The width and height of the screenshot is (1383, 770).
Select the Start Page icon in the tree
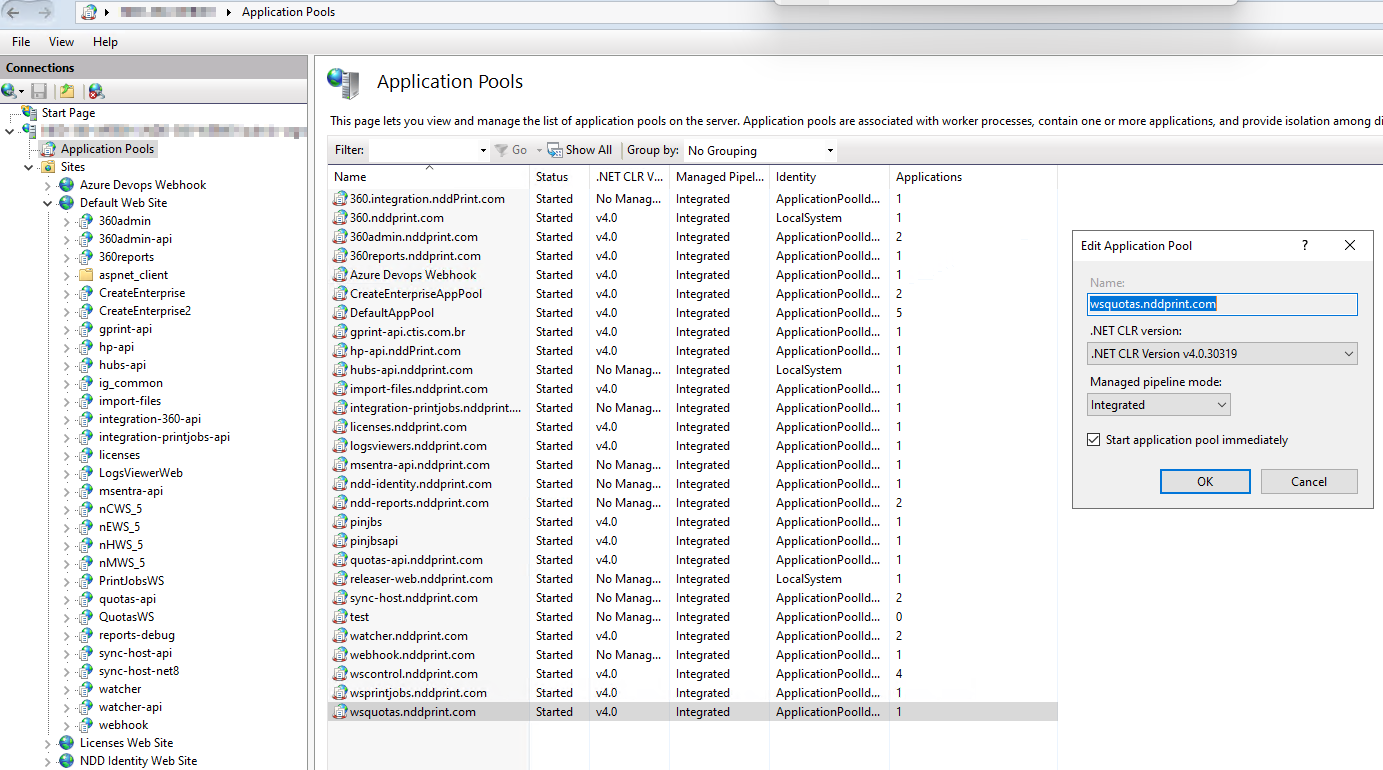pyautogui.click(x=30, y=113)
